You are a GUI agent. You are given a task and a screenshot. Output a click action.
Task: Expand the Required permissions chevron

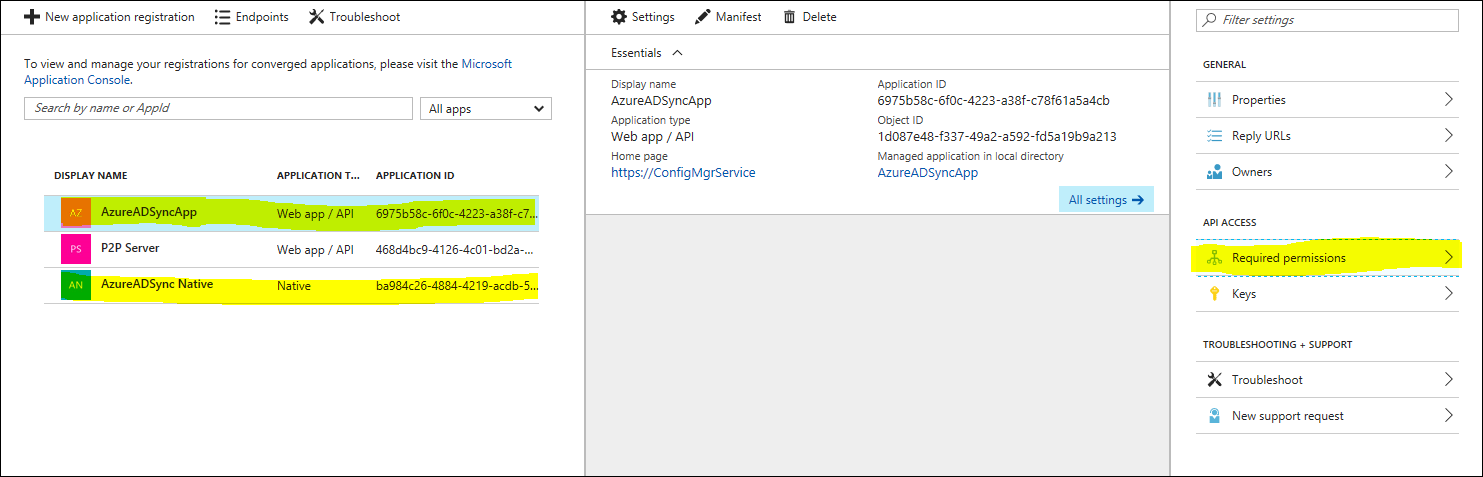(x=1448, y=258)
